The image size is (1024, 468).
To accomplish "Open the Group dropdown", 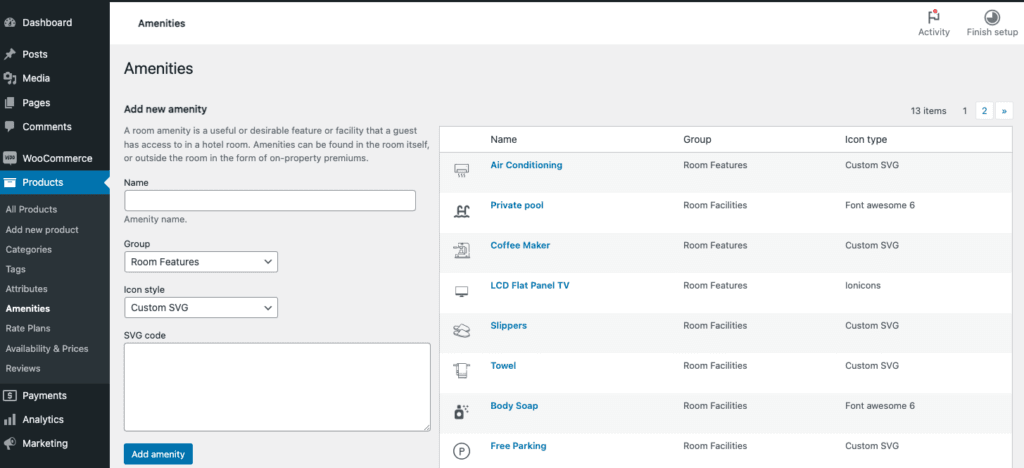I will 201,262.
